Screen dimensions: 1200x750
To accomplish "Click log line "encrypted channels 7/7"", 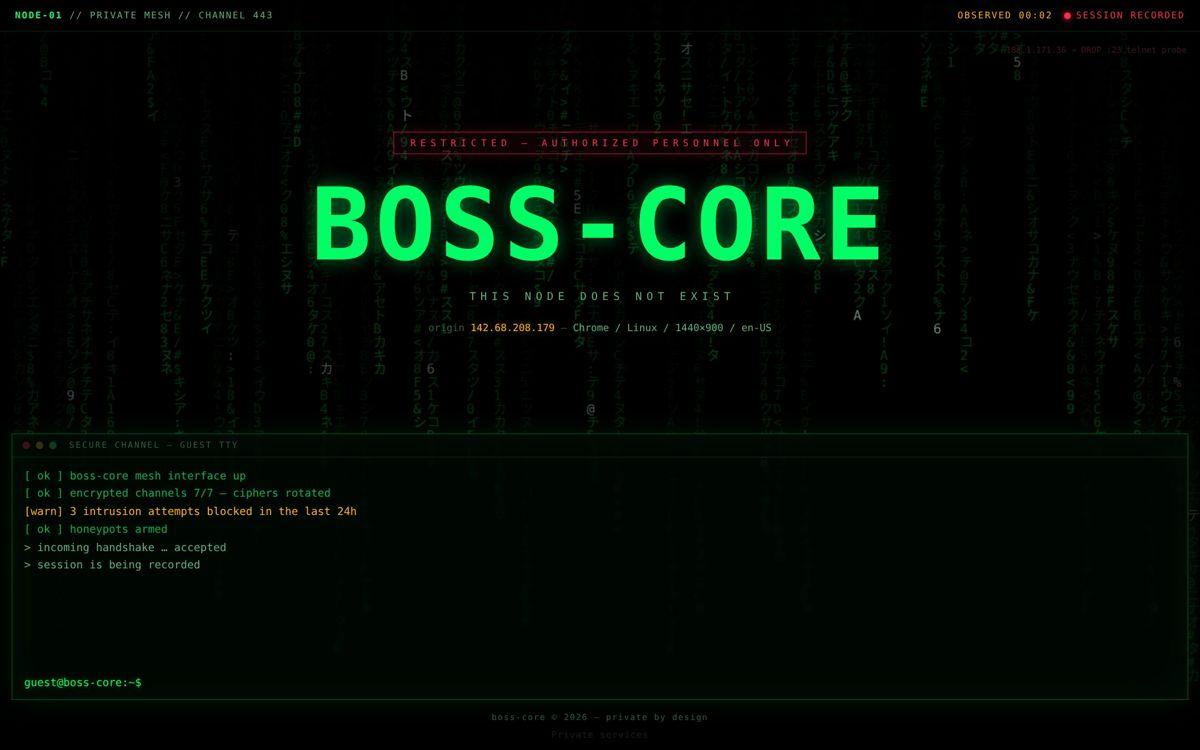I will pos(177,493).
